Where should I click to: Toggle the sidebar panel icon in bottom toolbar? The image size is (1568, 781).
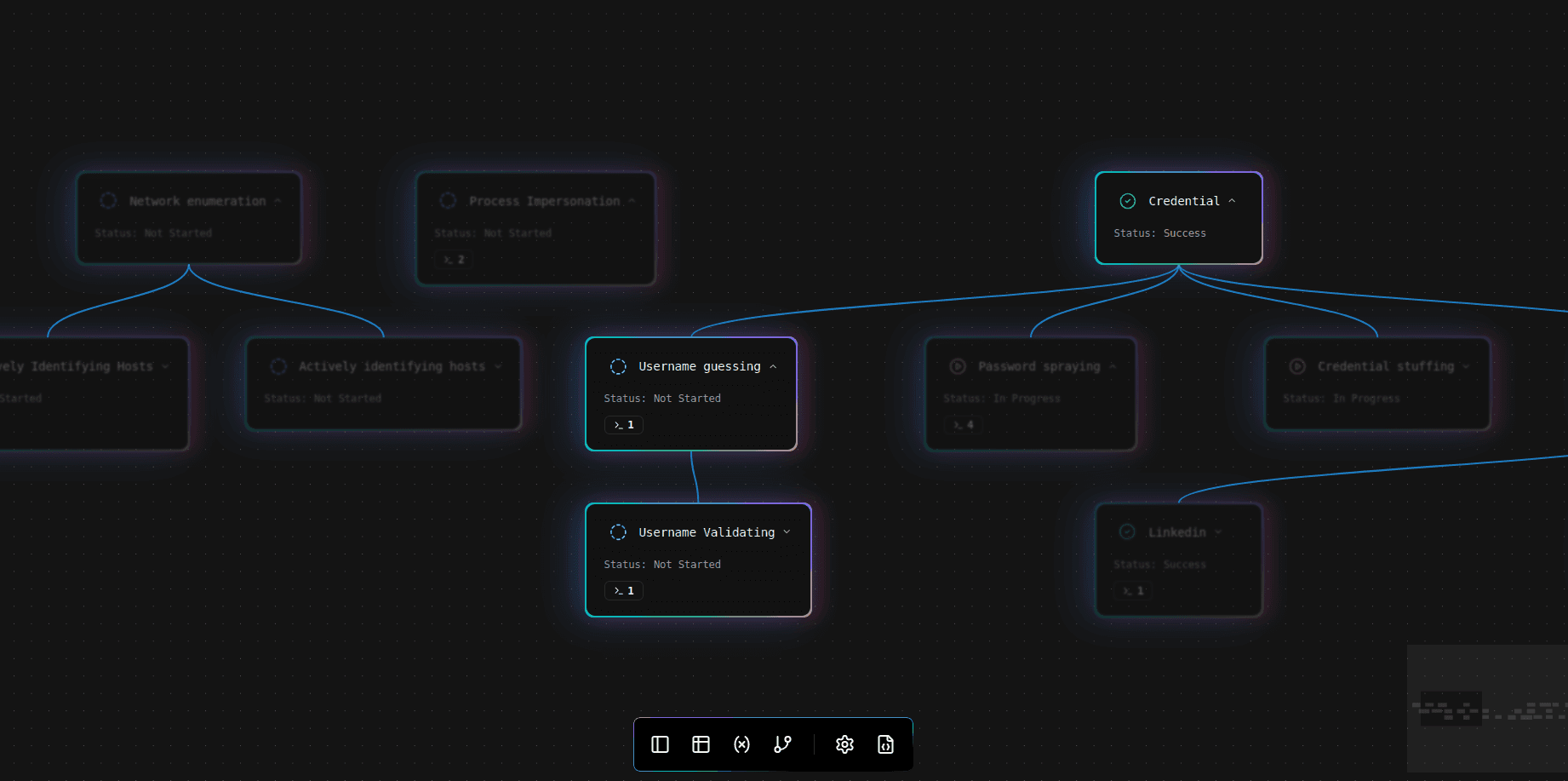[660, 744]
